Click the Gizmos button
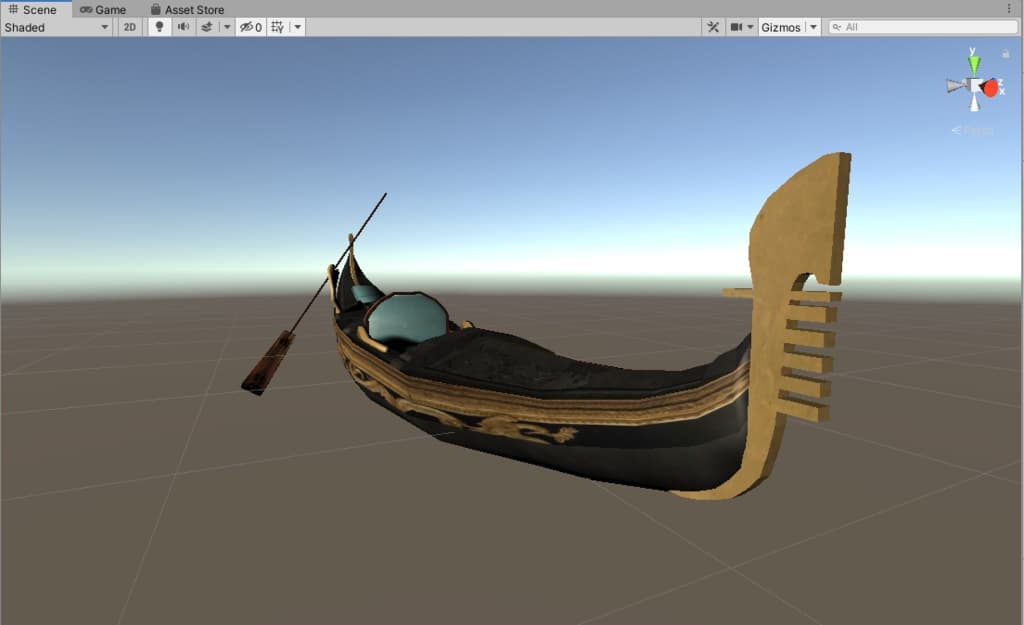This screenshot has height=625, width=1024. (781, 27)
